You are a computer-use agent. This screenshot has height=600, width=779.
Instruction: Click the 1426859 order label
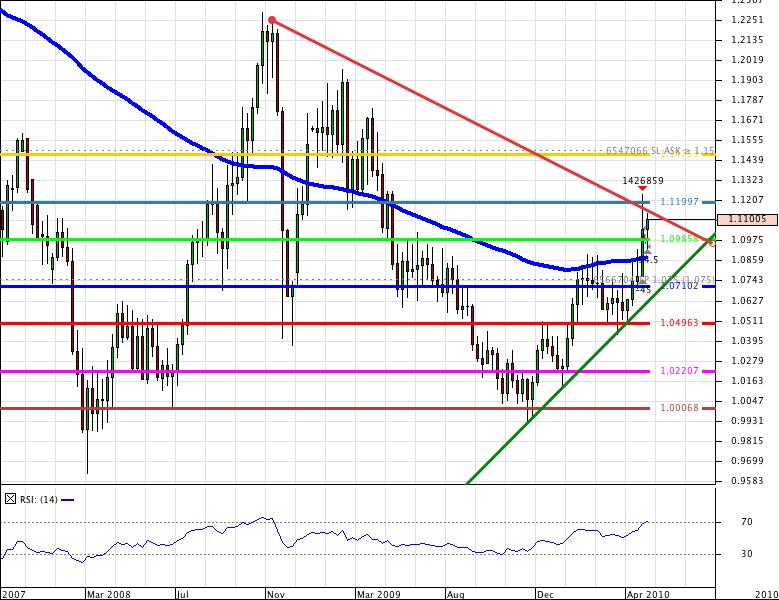(642, 180)
